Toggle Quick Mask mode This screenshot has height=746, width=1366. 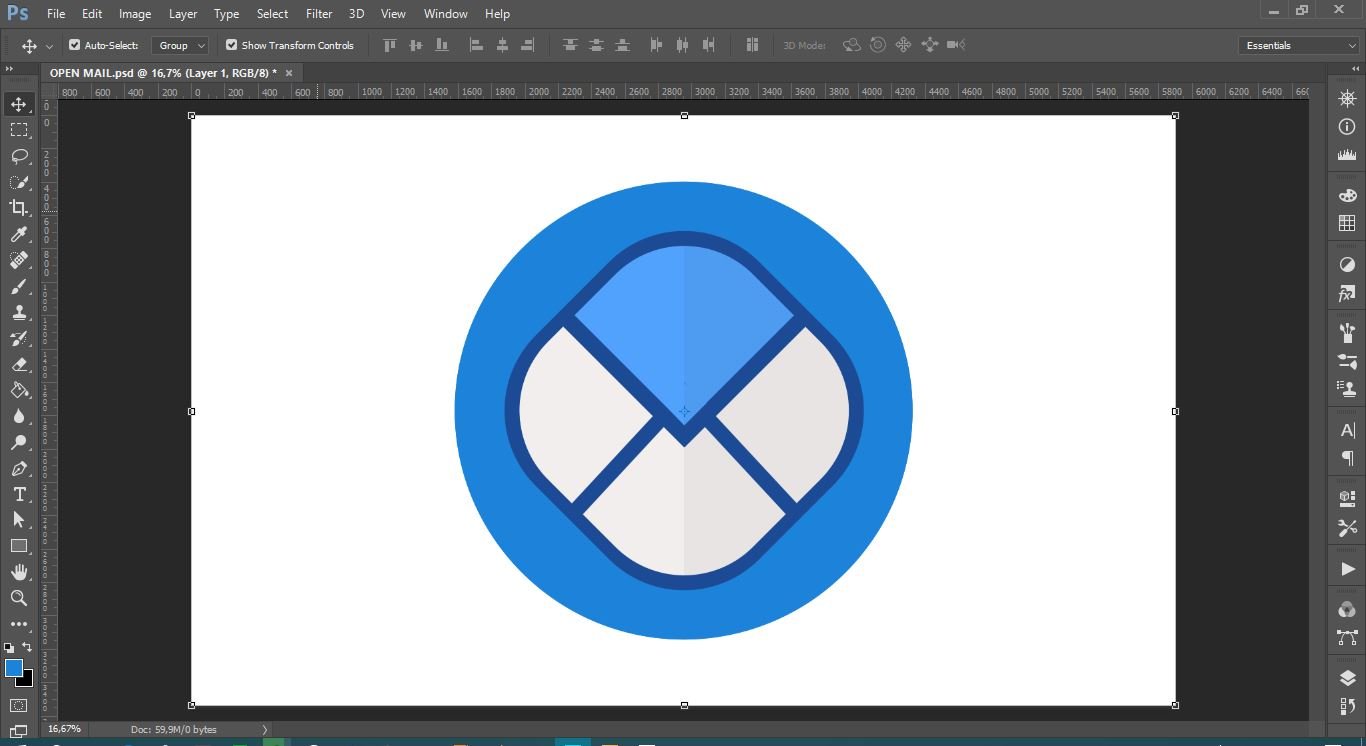tap(19, 706)
